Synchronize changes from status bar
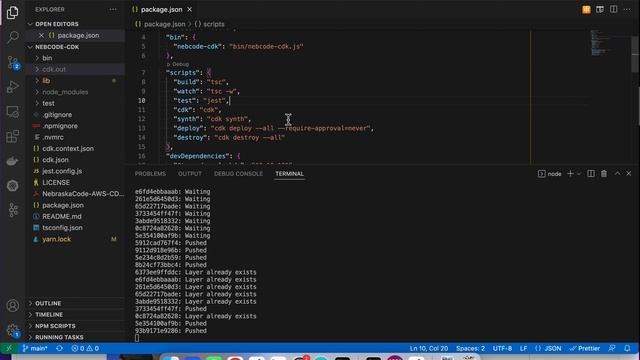This screenshot has width=640, height=360. tap(60, 348)
